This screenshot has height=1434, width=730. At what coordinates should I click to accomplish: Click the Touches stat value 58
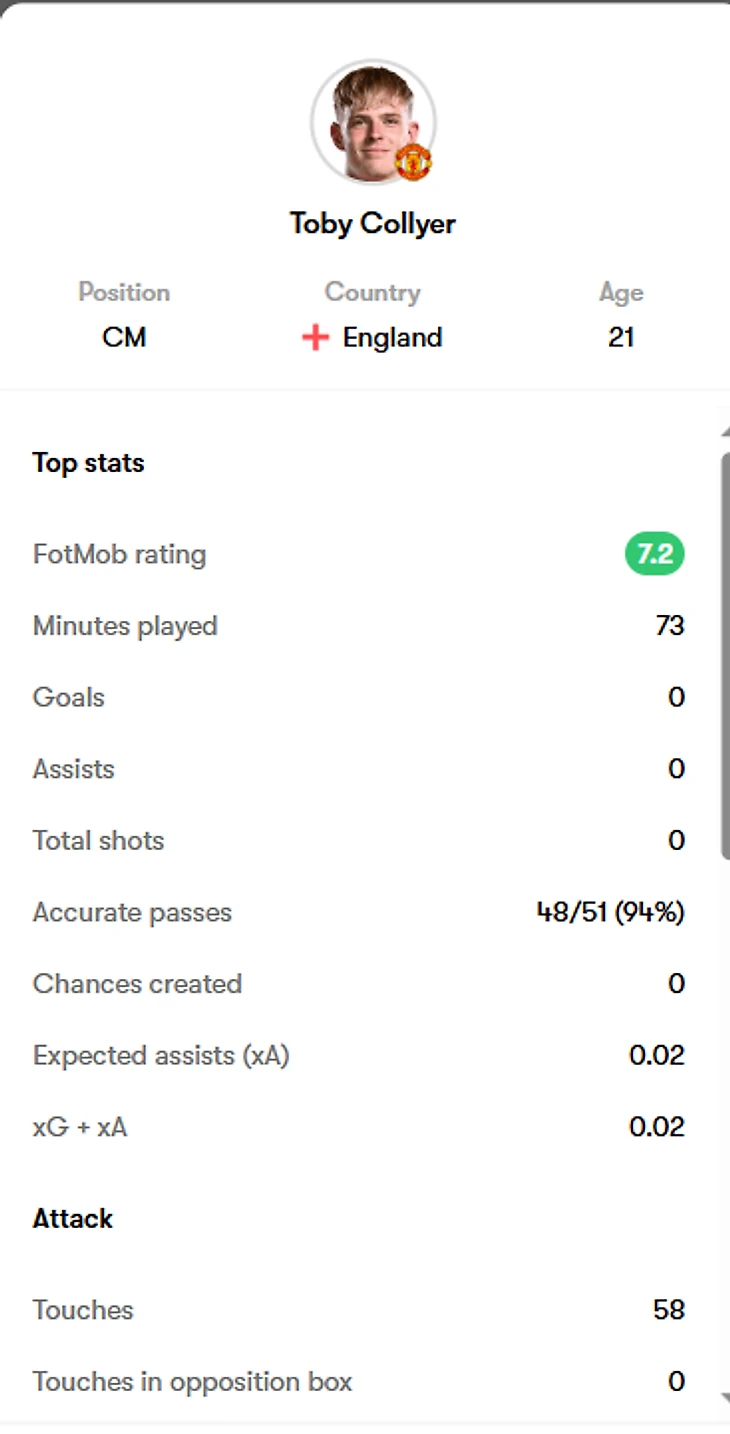coord(668,1310)
